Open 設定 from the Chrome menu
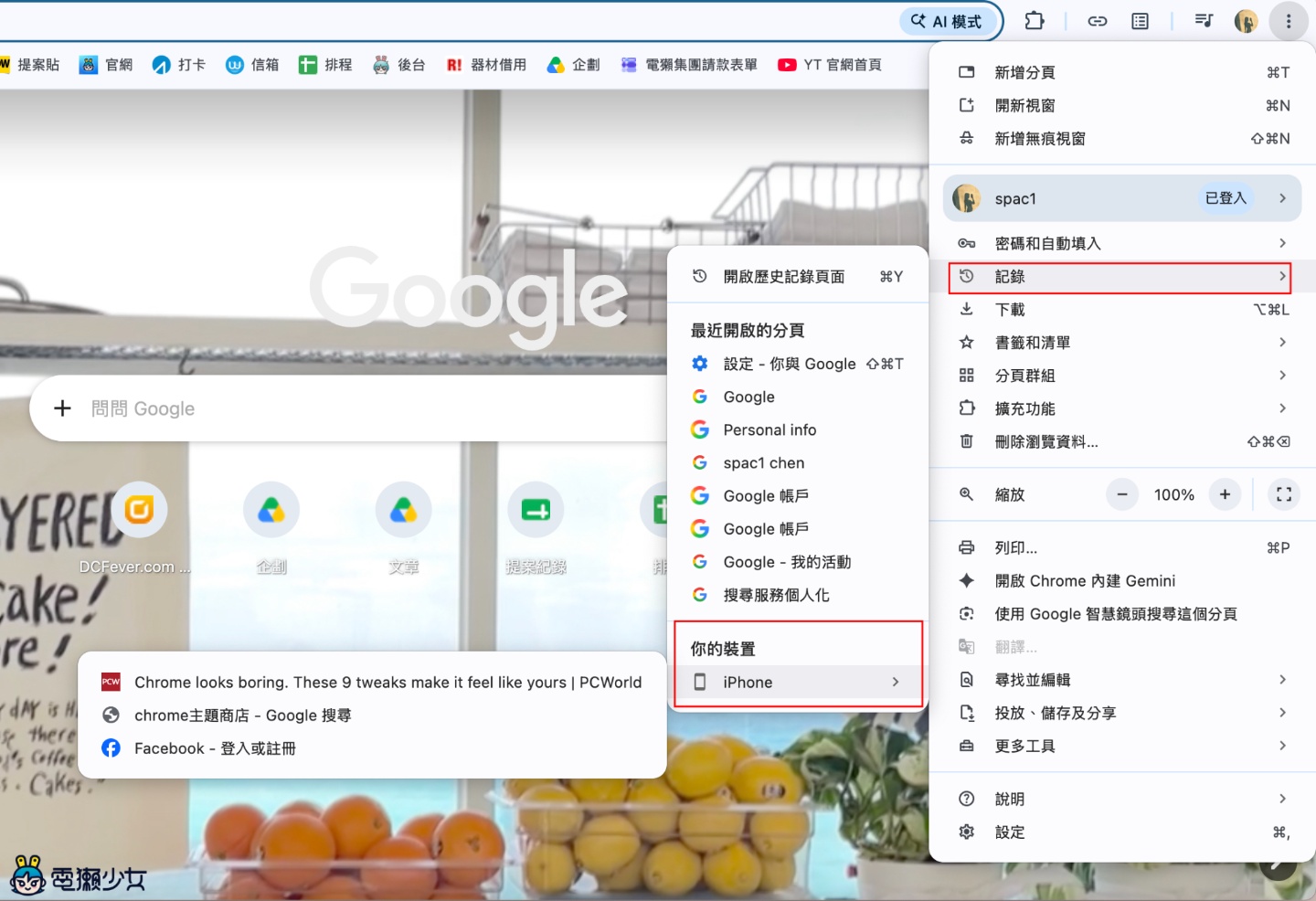 1122,832
